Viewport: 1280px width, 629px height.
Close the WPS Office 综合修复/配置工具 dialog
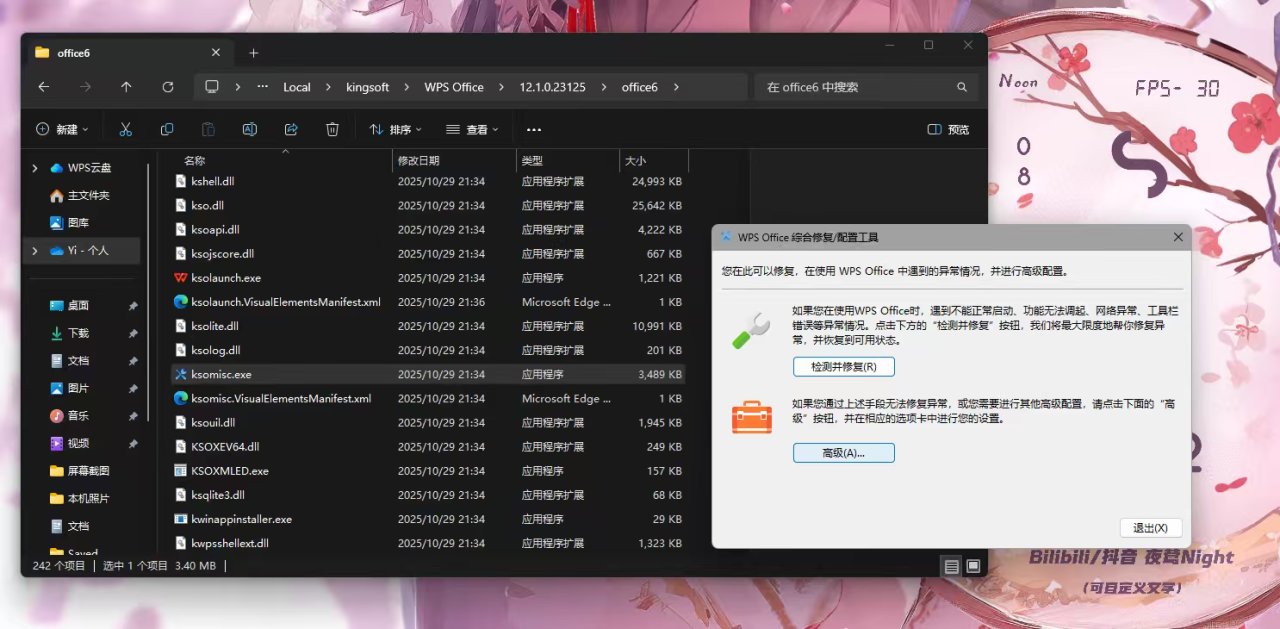pos(1178,237)
